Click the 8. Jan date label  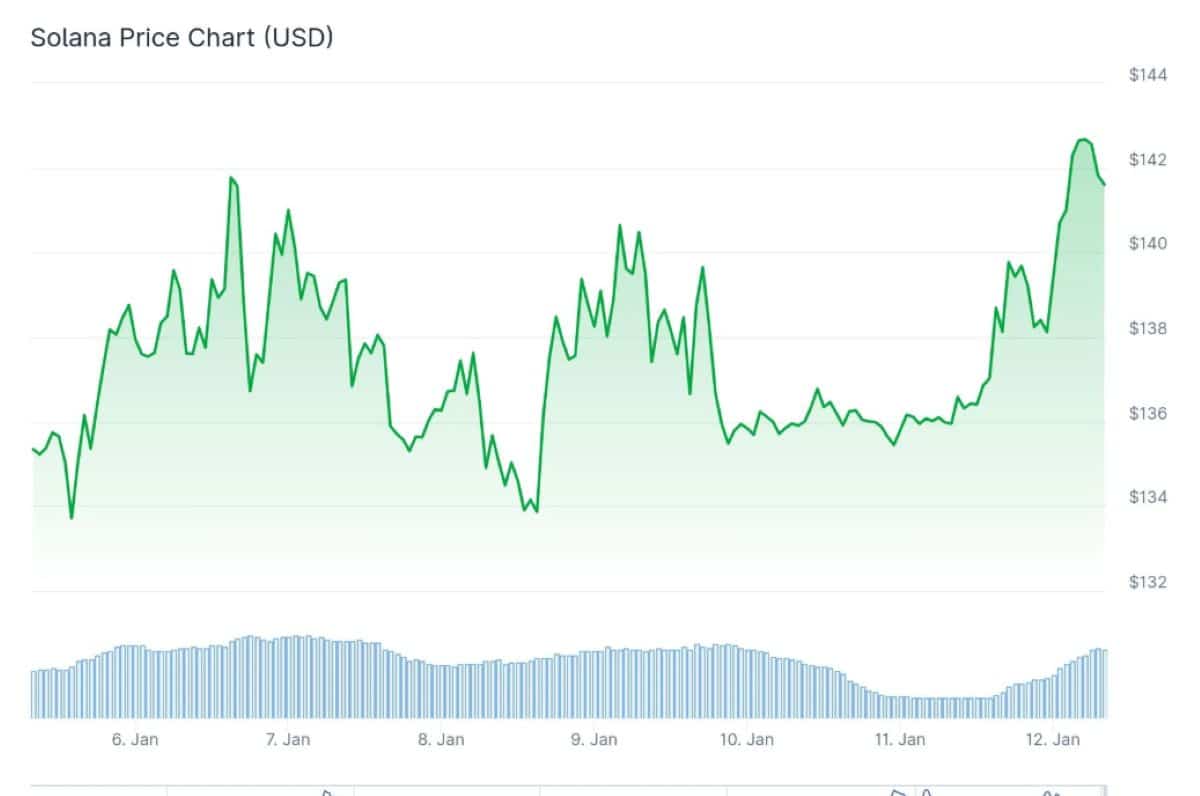(441, 740)
